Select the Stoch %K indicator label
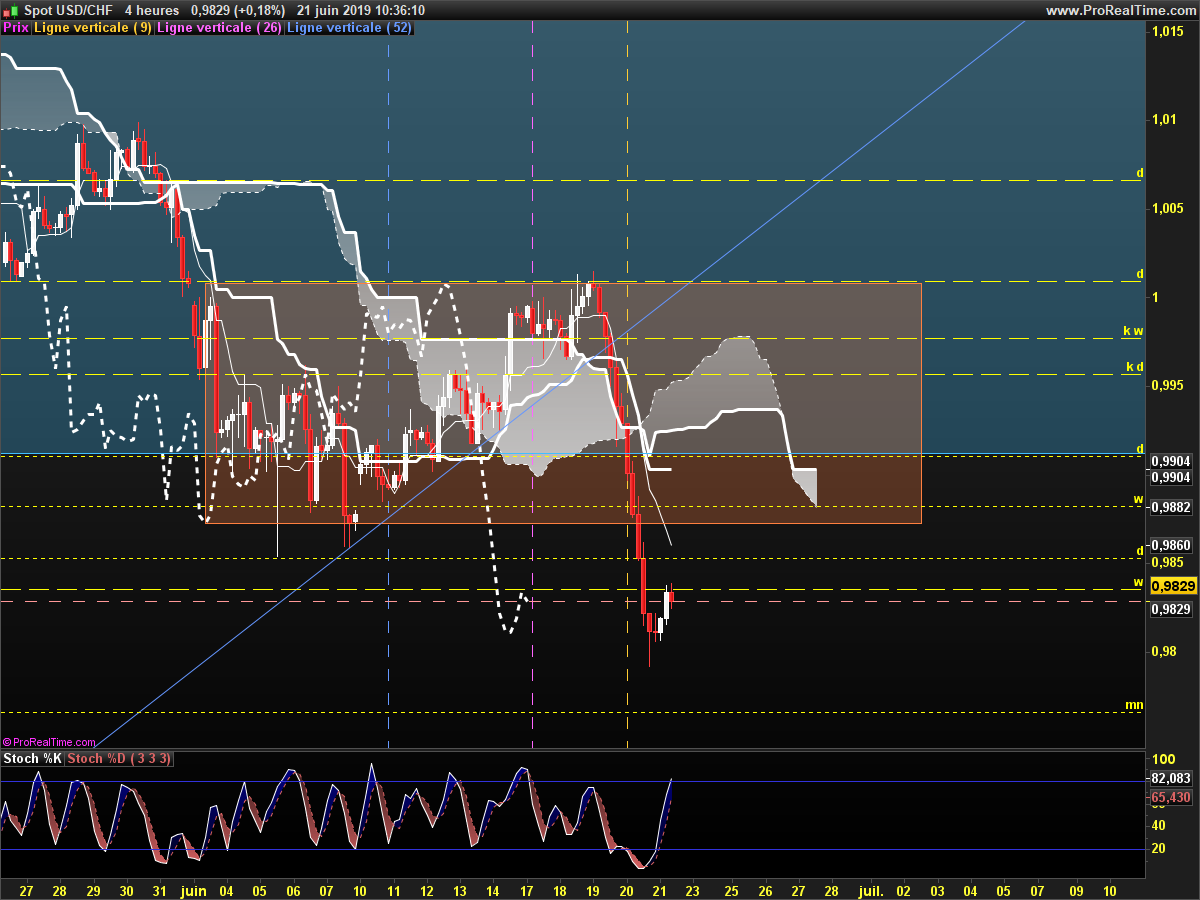The image size is (1200, 900). (33, 759)
